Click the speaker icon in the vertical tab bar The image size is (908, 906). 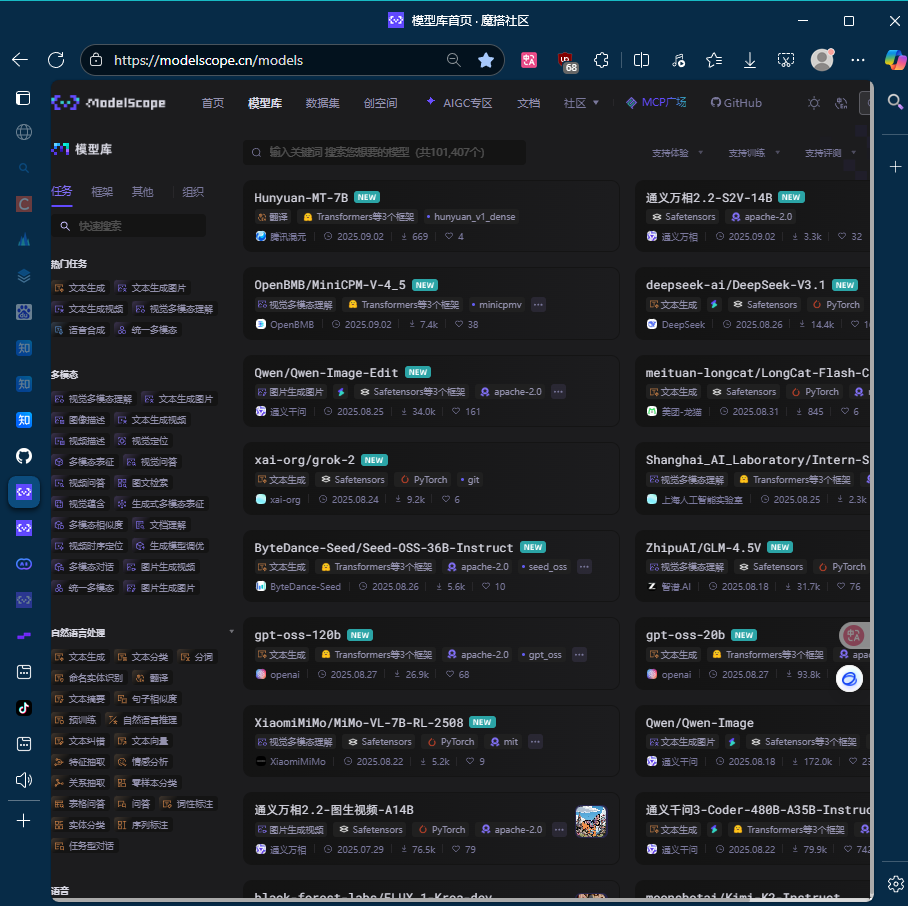pos(24,780)
